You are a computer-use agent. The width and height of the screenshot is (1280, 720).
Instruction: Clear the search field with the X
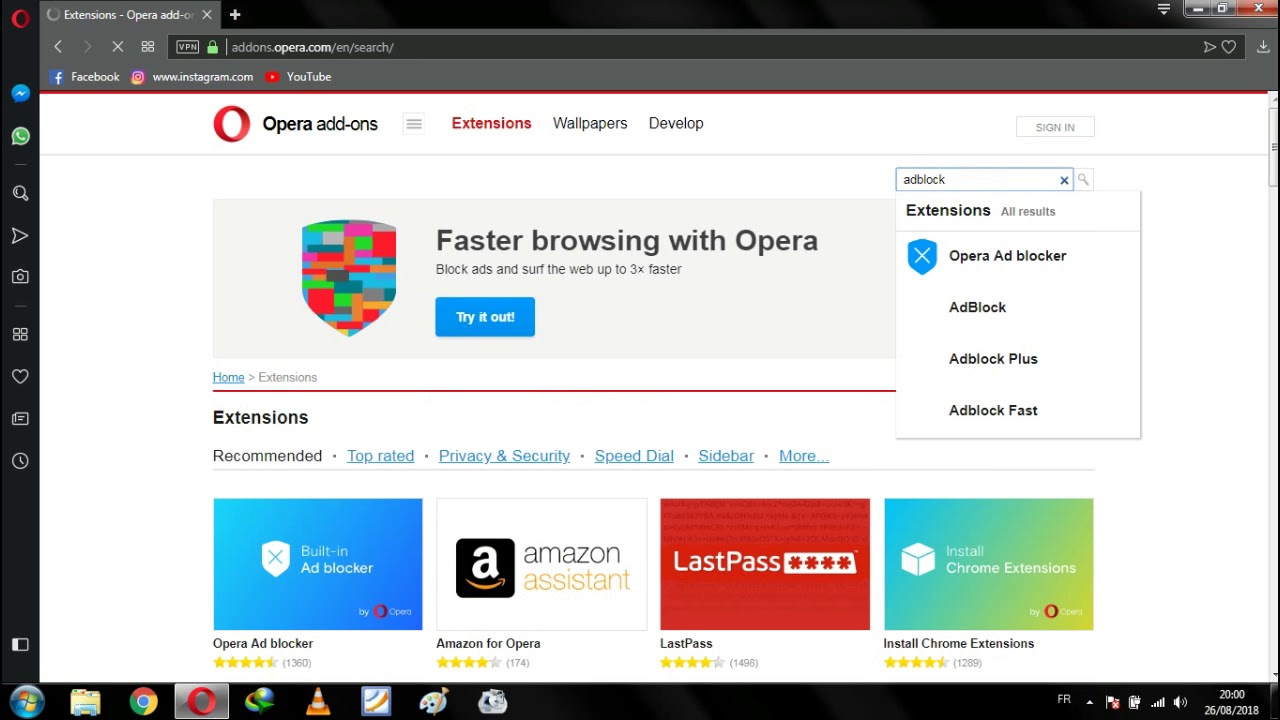click(x=1064, y=180)
